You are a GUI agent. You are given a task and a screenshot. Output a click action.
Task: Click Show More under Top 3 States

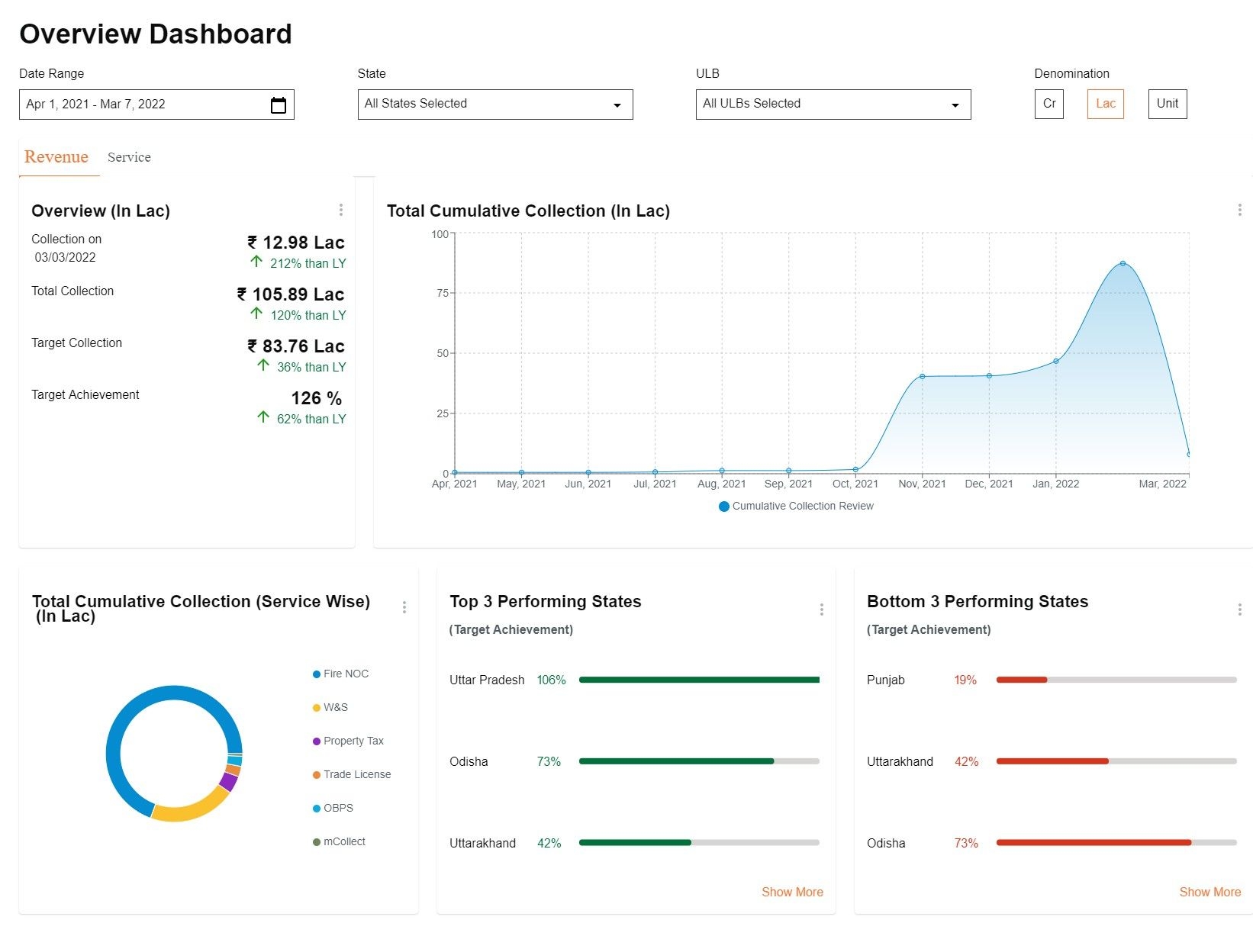click(792, 892)
